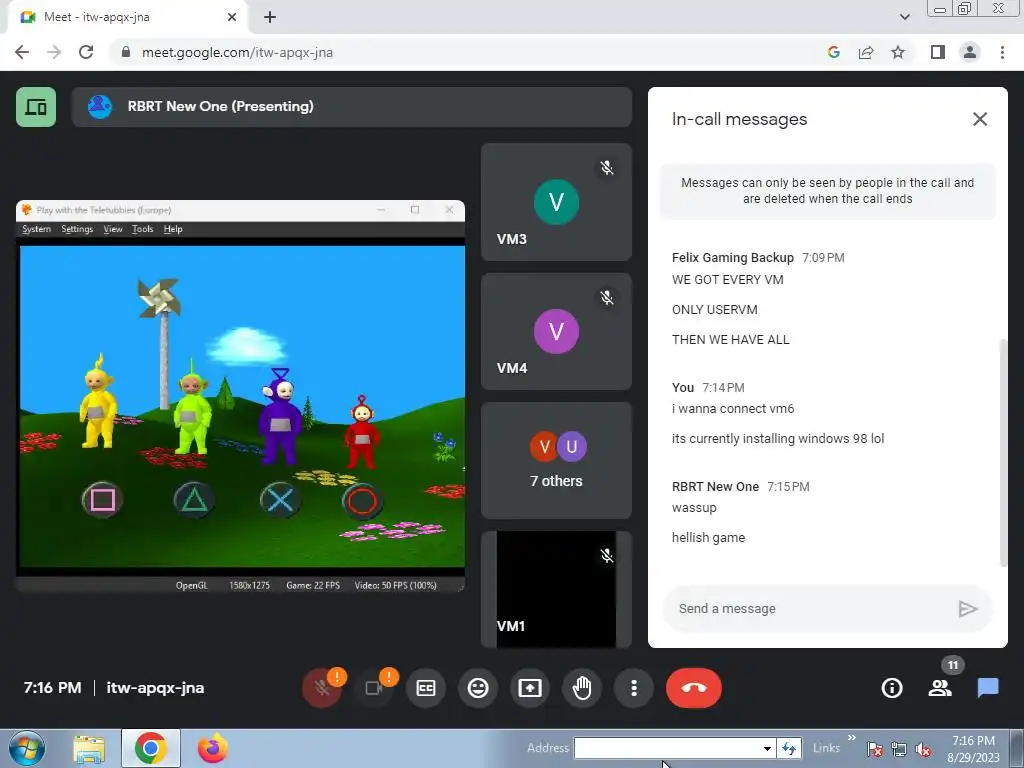Open meeting details info icon
Viewport: 1024px width, 768px height.
coord(892,688)
